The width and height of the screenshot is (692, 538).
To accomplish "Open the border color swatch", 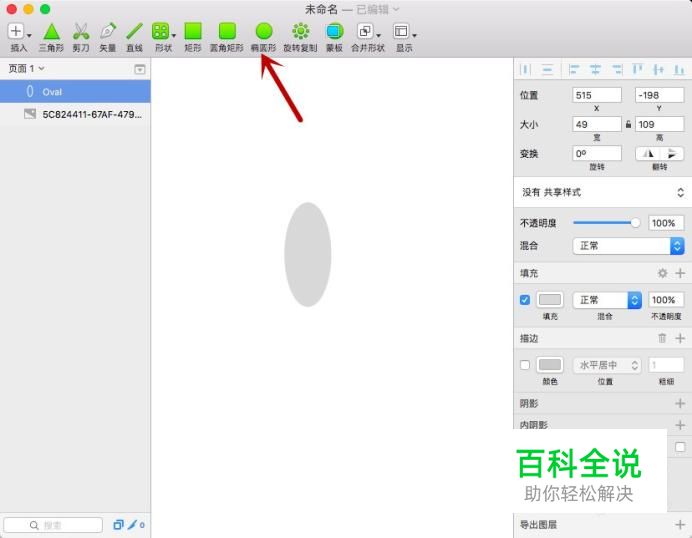I will coord(550,365).
